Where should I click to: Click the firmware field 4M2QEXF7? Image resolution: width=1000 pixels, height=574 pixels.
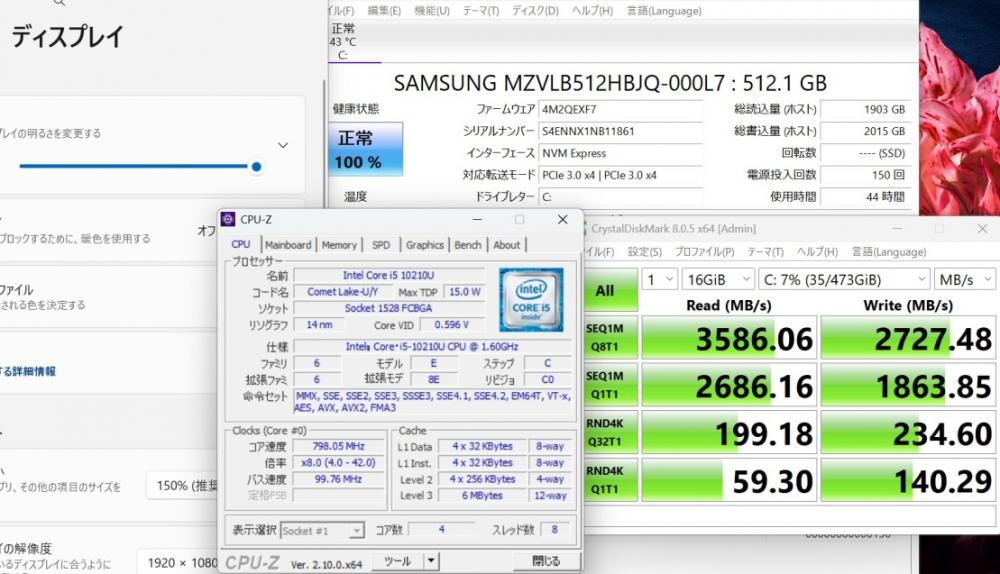(620, 109)
